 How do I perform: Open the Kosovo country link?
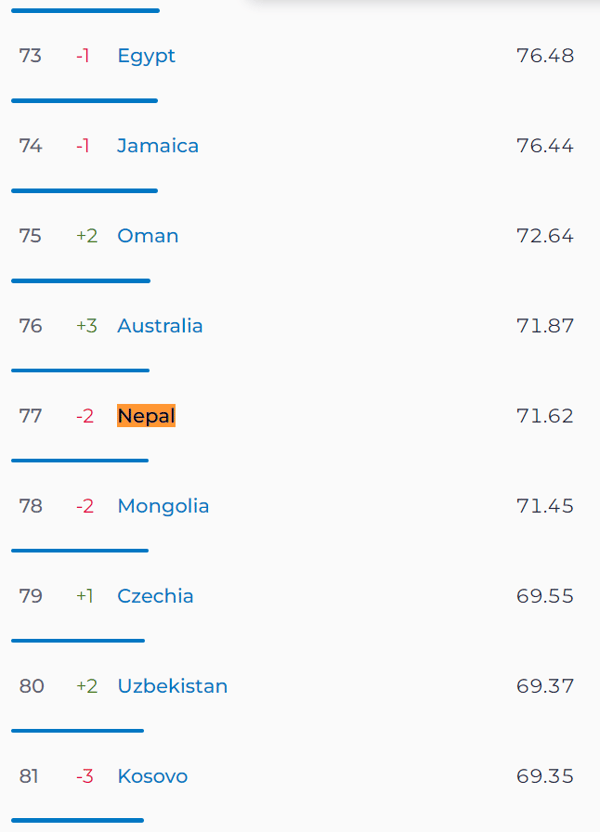pyautogui.click(x=152, y=776)
